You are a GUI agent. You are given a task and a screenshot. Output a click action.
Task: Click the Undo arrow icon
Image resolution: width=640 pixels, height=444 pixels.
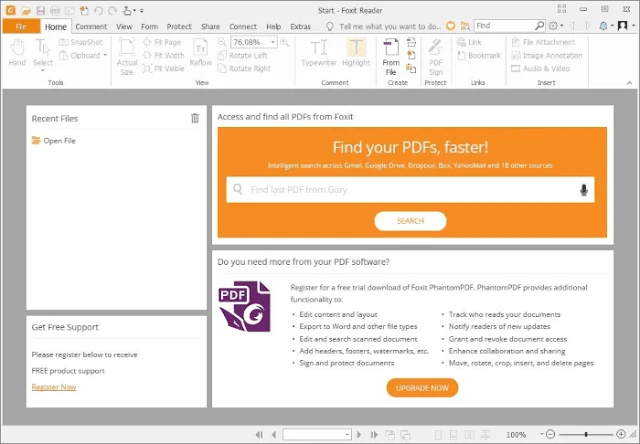(98, 11)
